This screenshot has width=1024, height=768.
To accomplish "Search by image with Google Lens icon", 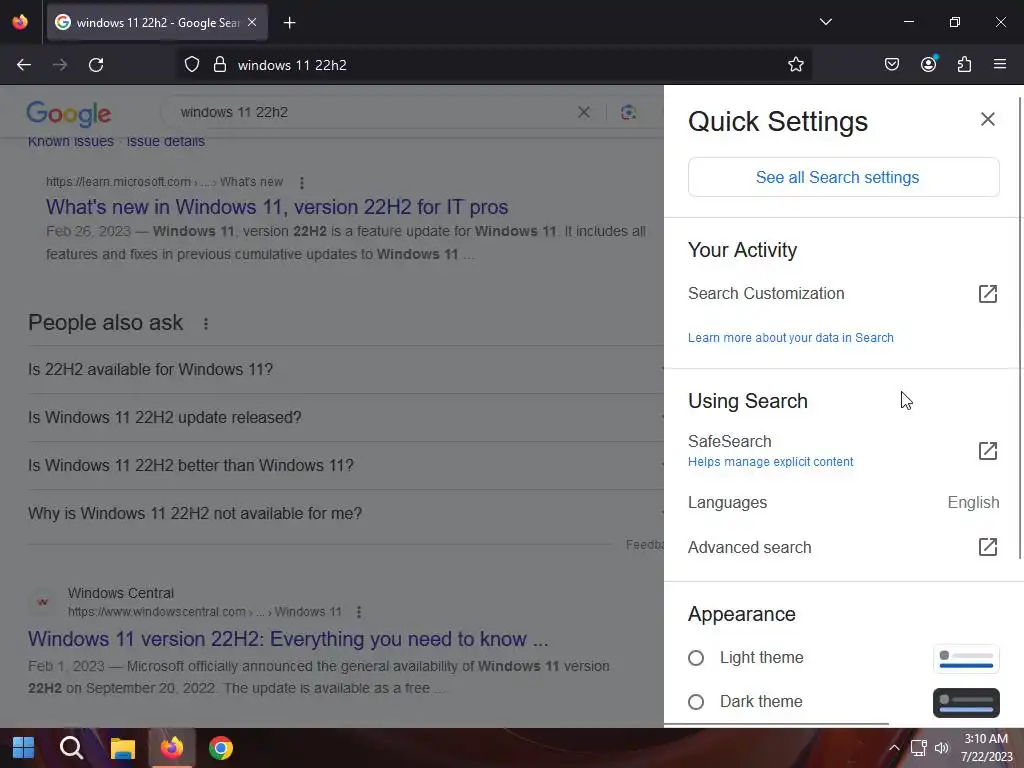I will pos(628,112).
